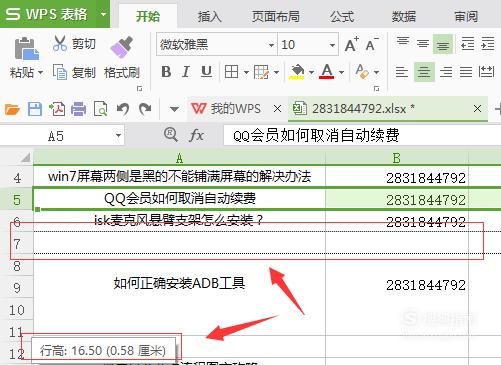Toggle Underline formatting
The width and height of the screenshot is (501, 365).
[x=206, y=72]
